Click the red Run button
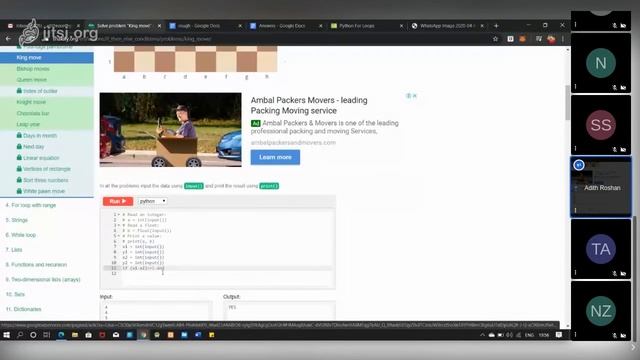 pos(118,201)
